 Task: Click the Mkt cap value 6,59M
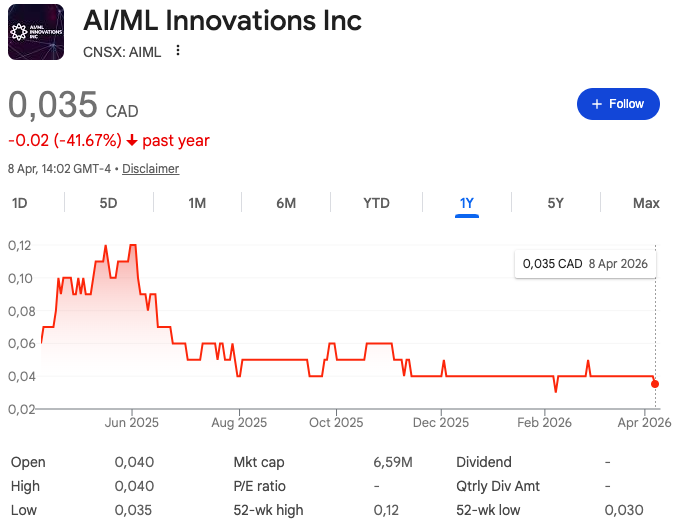pos(393,462)
